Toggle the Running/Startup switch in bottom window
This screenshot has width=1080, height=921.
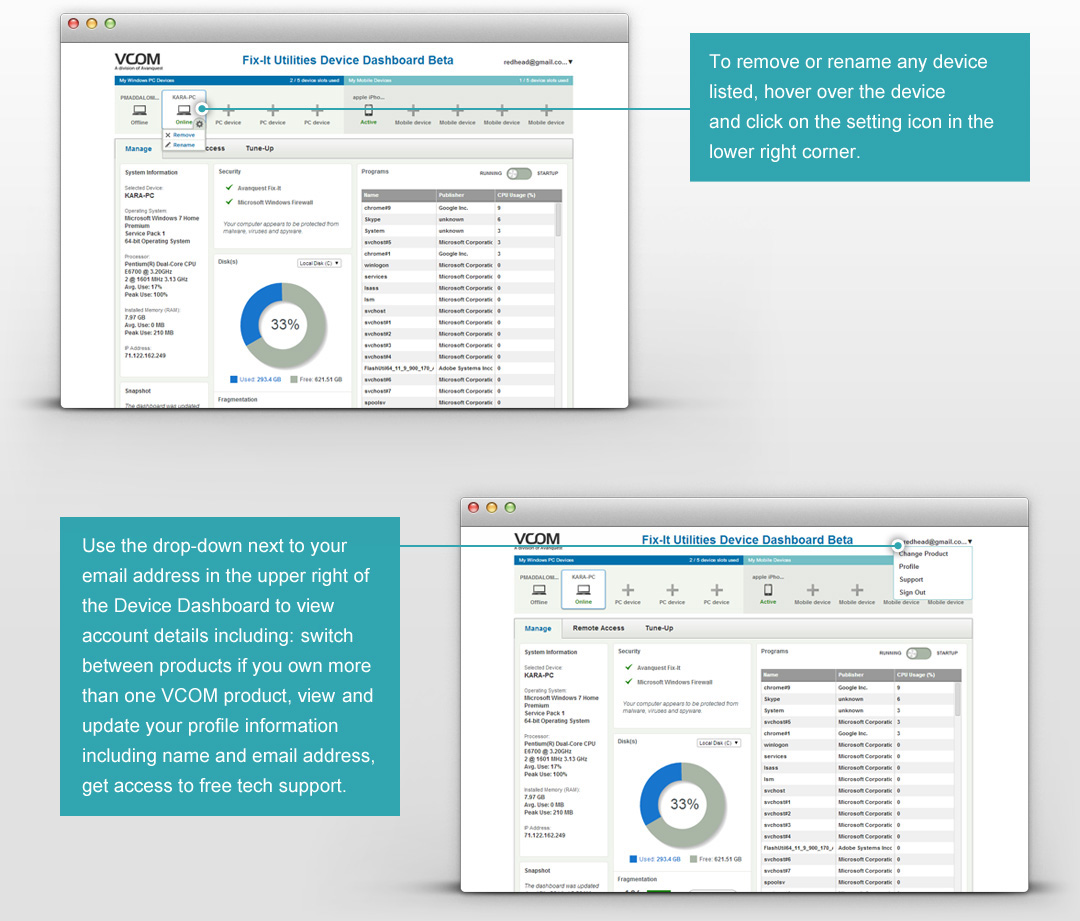tap(919, 653)
